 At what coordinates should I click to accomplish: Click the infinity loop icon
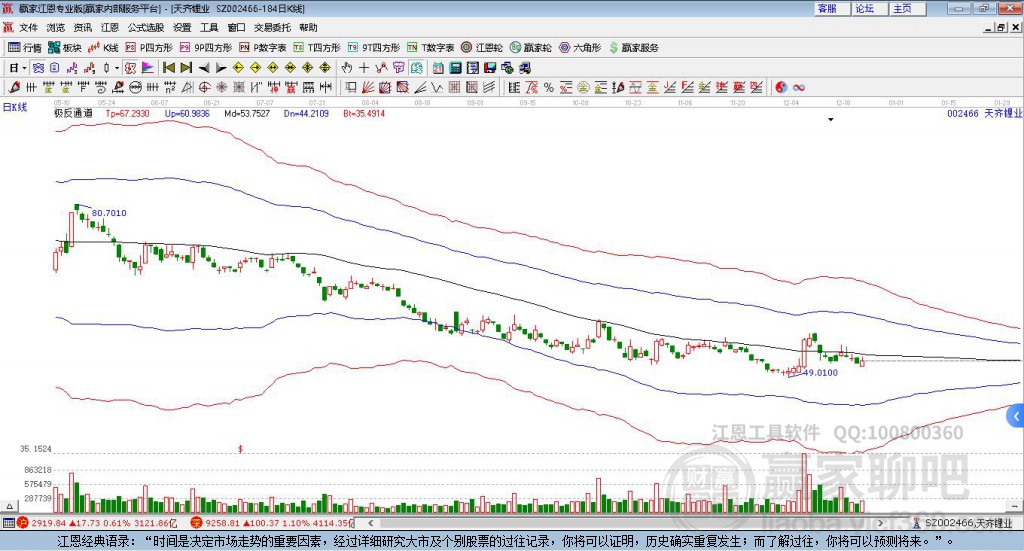click(799, 87)
